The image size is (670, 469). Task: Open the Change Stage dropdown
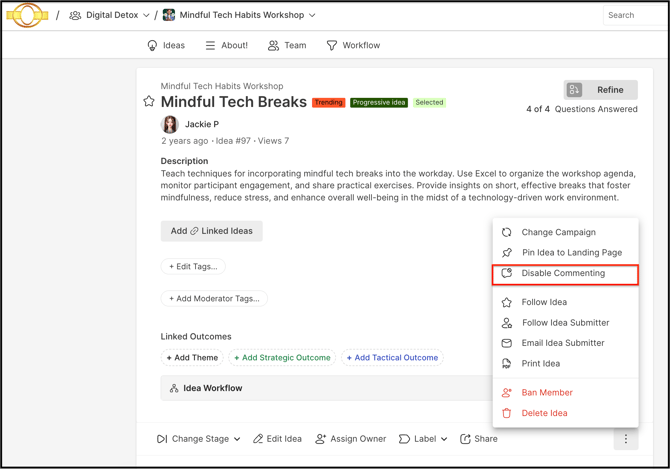(x=199, y=439)
